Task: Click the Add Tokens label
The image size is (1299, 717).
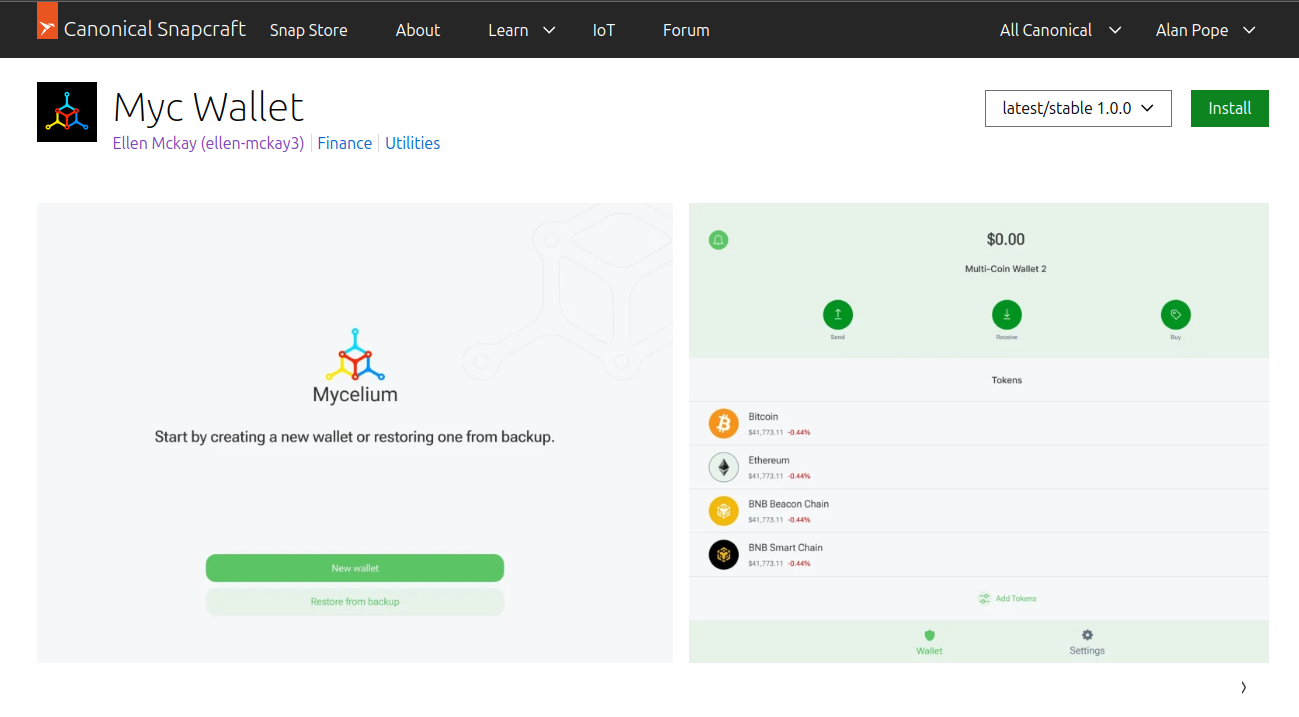Action: [x=1016, y=598]
